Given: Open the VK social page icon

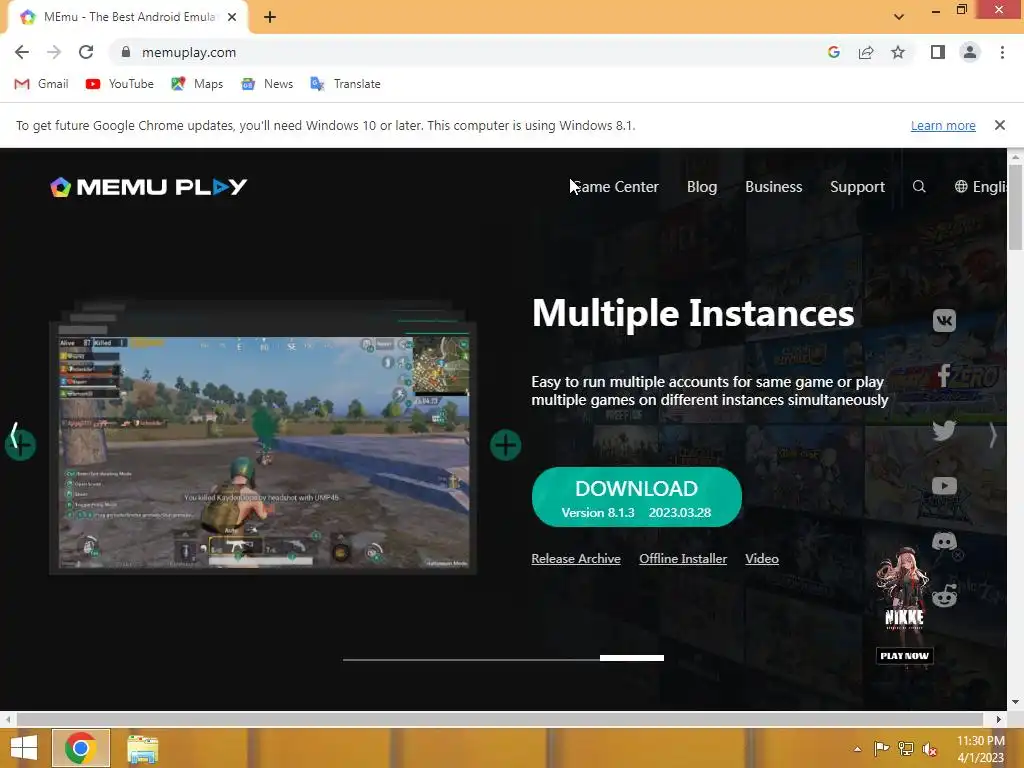Looking at the screenshot, I should [x=944, y=321].
